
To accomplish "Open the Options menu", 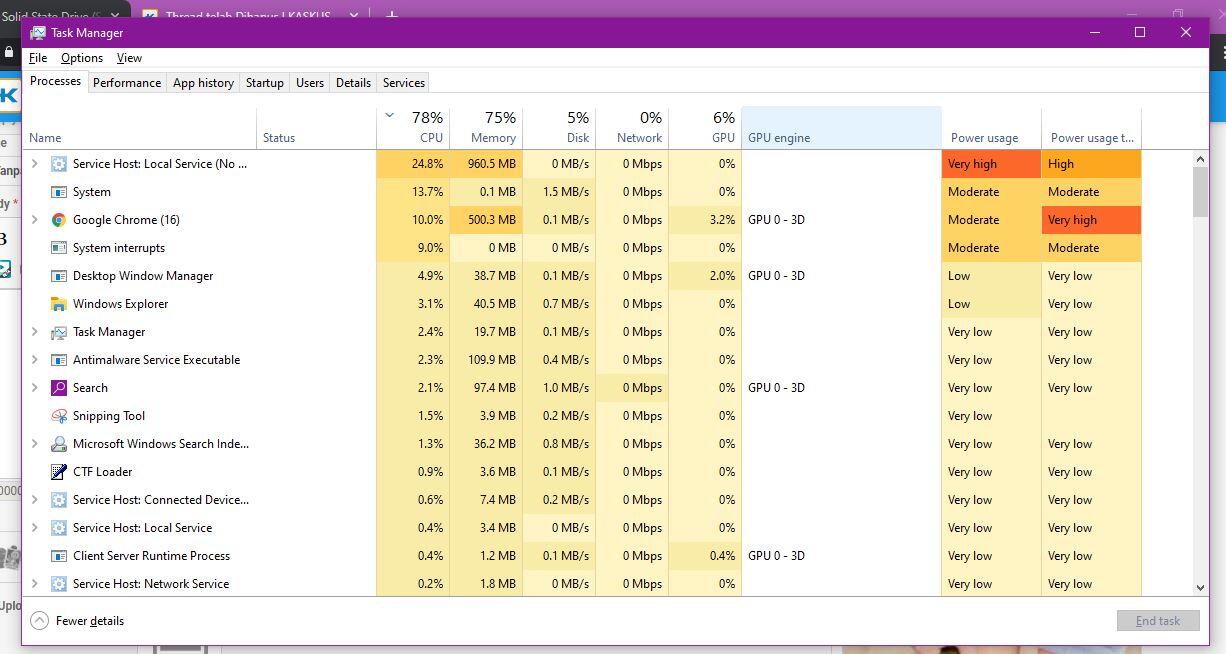I will [82, 58].
